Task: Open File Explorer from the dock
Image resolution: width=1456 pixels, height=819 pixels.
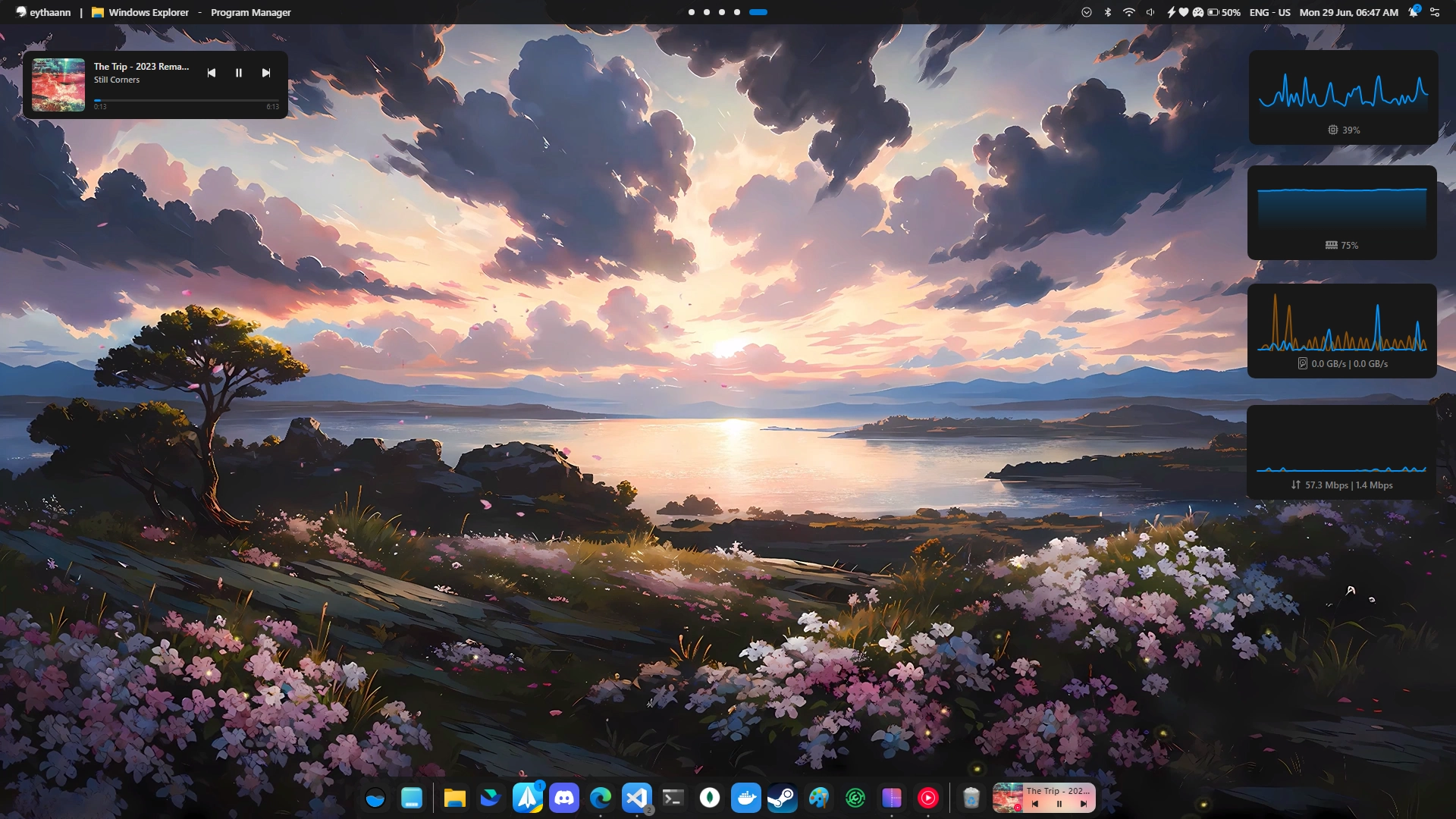Action: pos(455,798)
